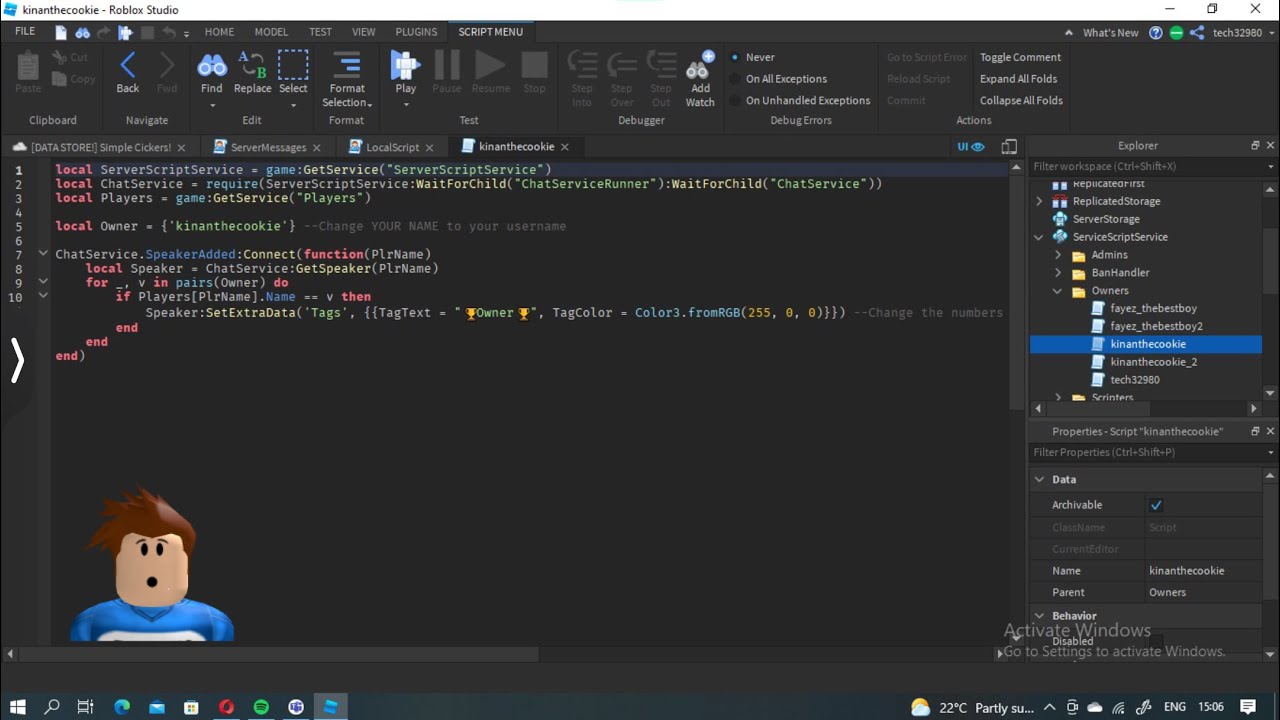Collapse the Behavior properties section
Viewport: 1280px width, 720px height.
coord(1039,616)
